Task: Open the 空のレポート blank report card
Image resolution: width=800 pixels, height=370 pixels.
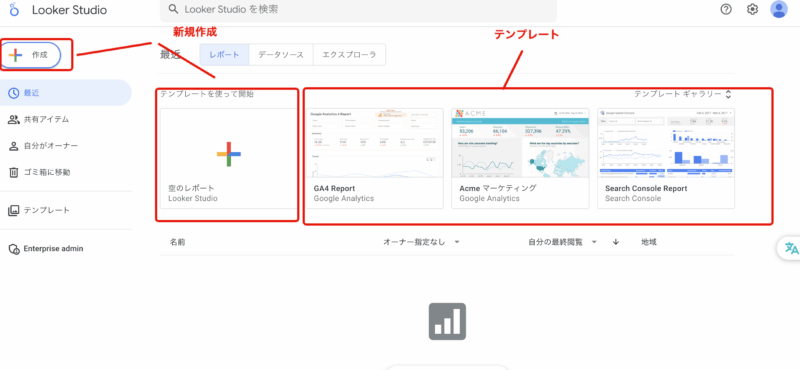Action: click(x=228, y=158)
